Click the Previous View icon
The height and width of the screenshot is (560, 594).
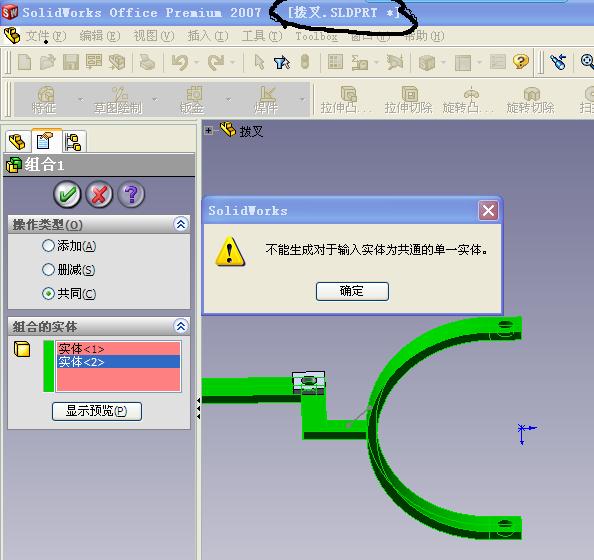coord(558,62)
